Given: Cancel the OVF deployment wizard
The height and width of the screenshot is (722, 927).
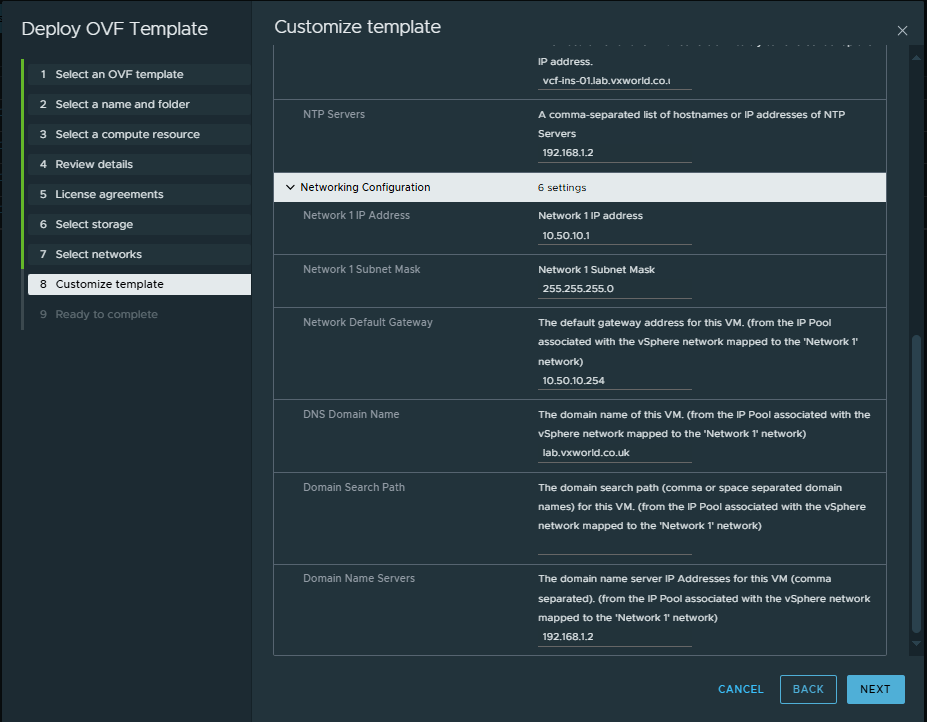Looking at the screenshot, I should [740, 689].
